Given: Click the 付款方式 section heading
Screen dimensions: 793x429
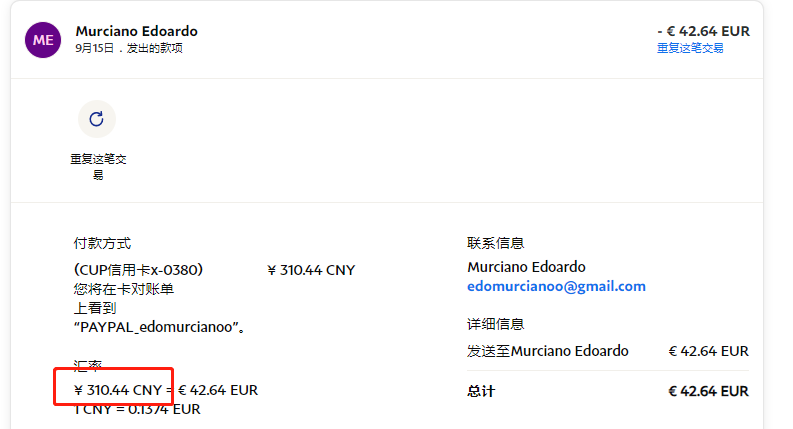Looking at the screenshot, I should (102, 243).
